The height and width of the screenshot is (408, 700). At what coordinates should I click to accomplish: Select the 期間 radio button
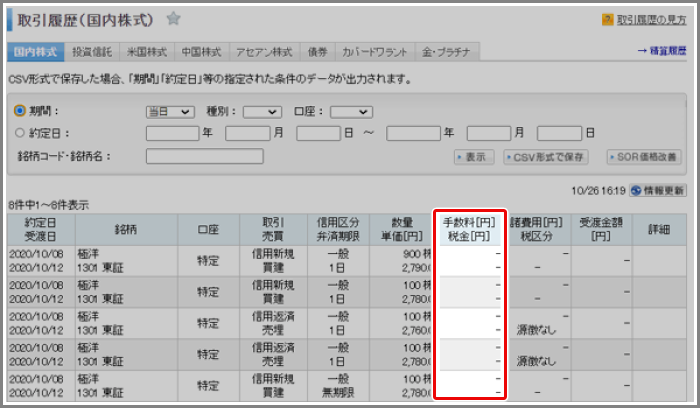[x=20, y=110]
